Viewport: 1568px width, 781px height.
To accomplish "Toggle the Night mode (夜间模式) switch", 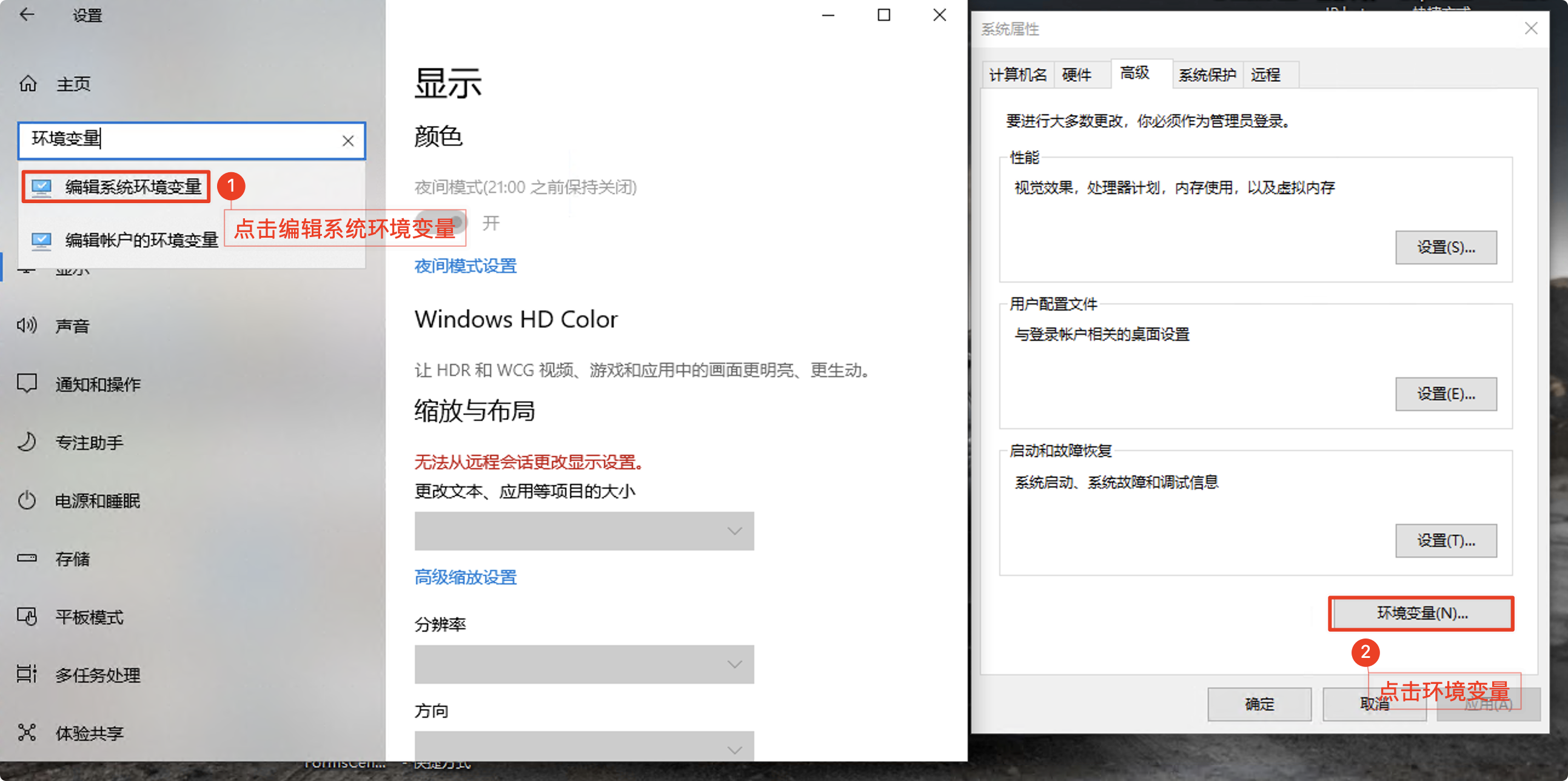I will click(443, 223).
